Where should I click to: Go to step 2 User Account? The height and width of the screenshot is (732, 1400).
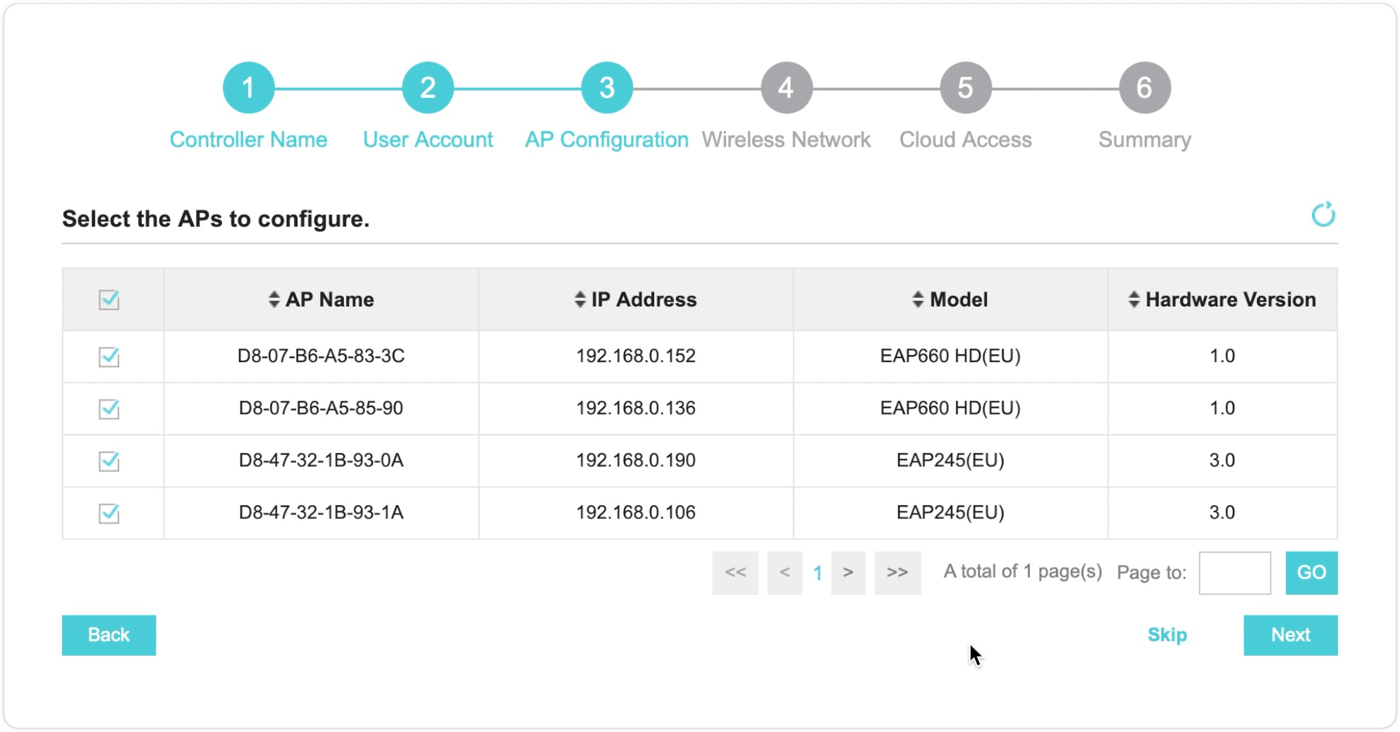click(427, 88)
